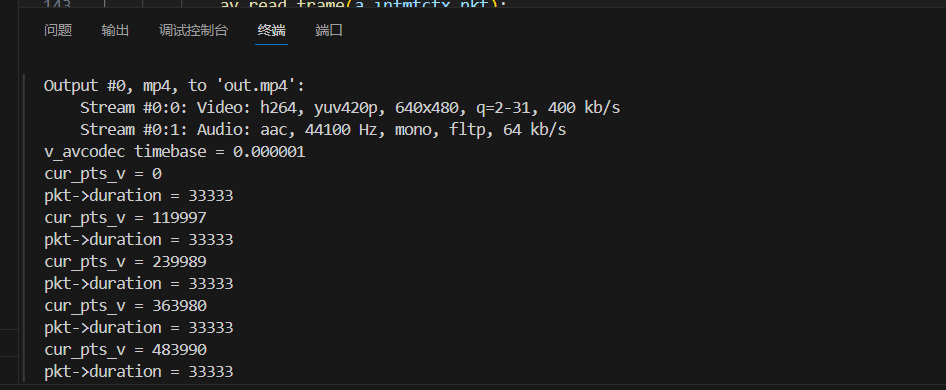Click the 'cur_pts_v = 119997' line
Image resolution: width=946 pixels, height=390 pixels.
point(125,218)
